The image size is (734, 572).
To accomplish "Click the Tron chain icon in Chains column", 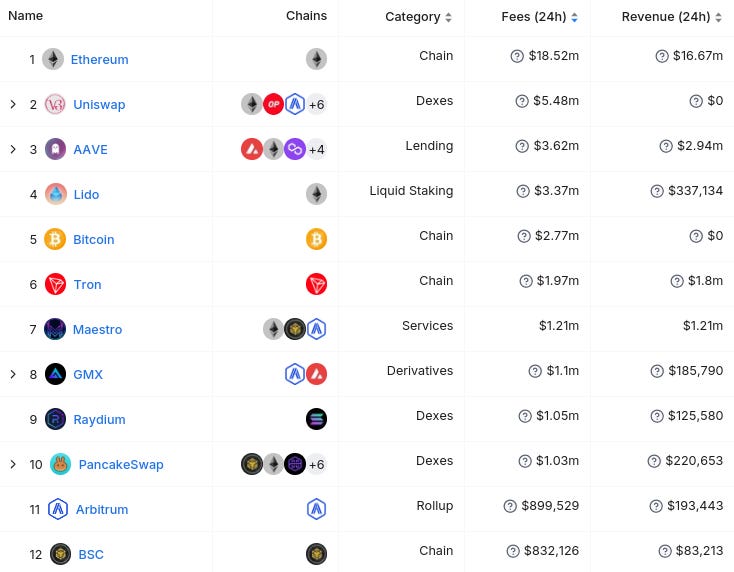I will click(x=316, y=284).
